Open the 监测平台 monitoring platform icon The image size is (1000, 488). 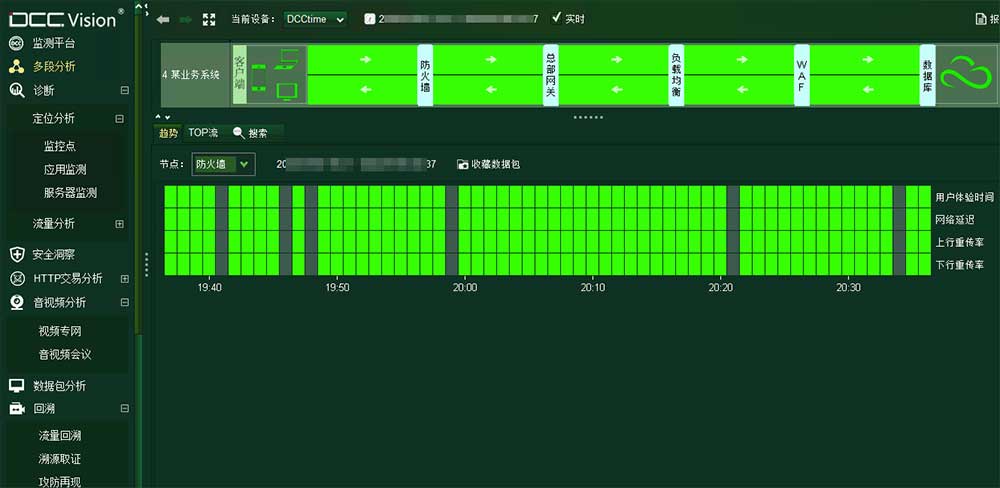point(17,44)
